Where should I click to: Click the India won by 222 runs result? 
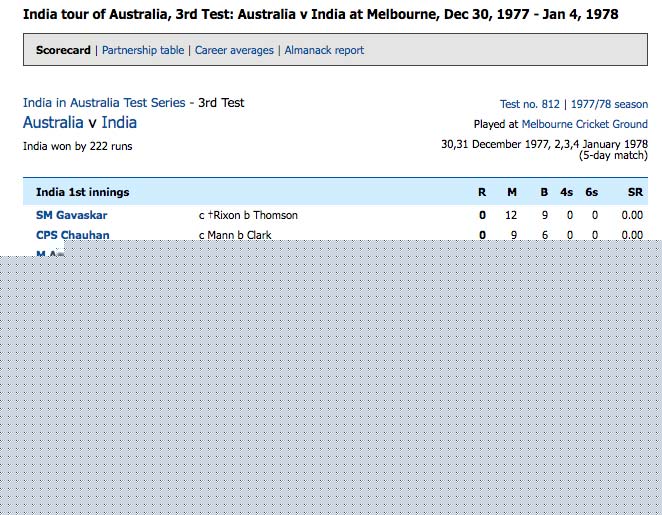click(77, 146)
